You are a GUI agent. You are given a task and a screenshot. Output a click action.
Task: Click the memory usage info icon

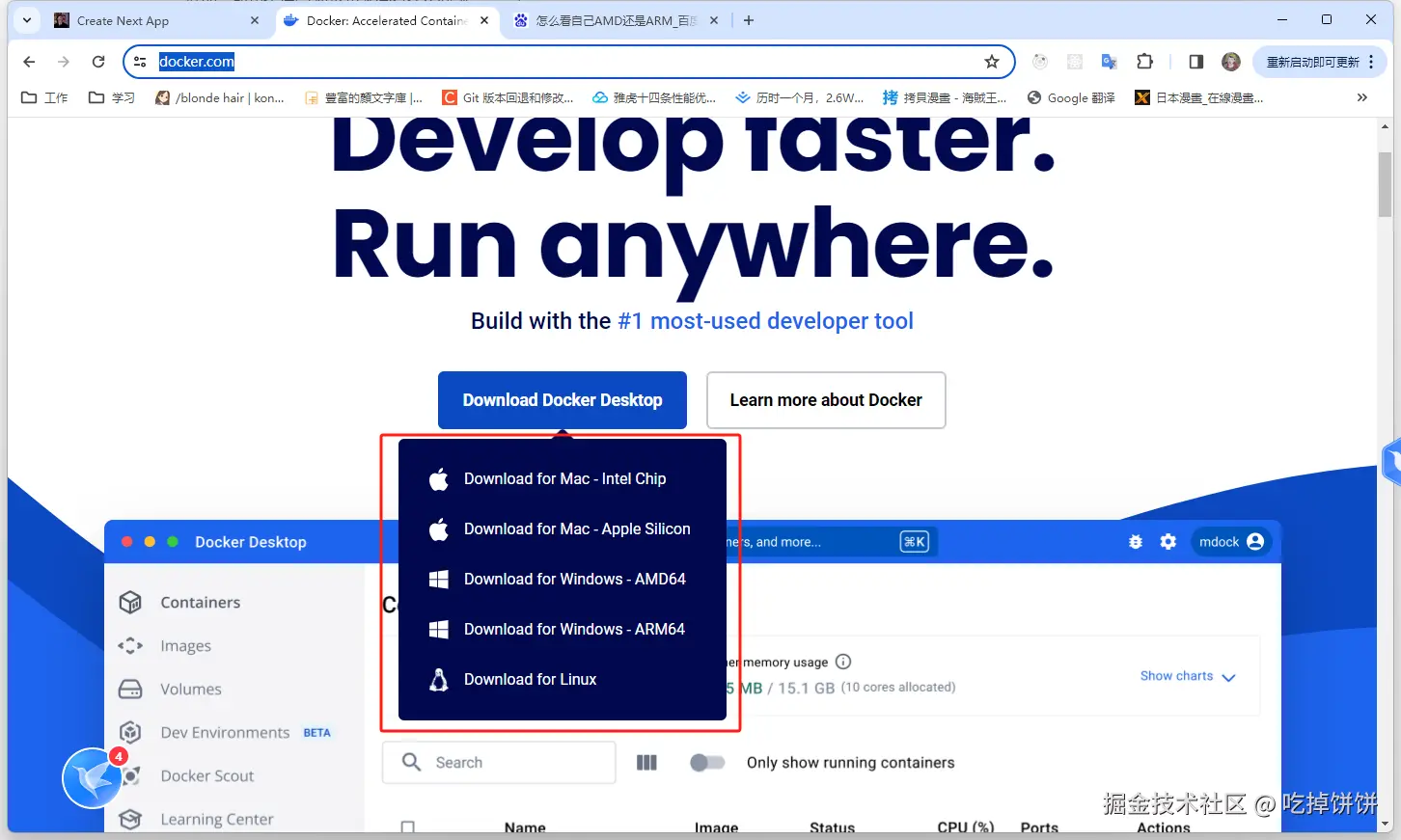coord(843,662)
